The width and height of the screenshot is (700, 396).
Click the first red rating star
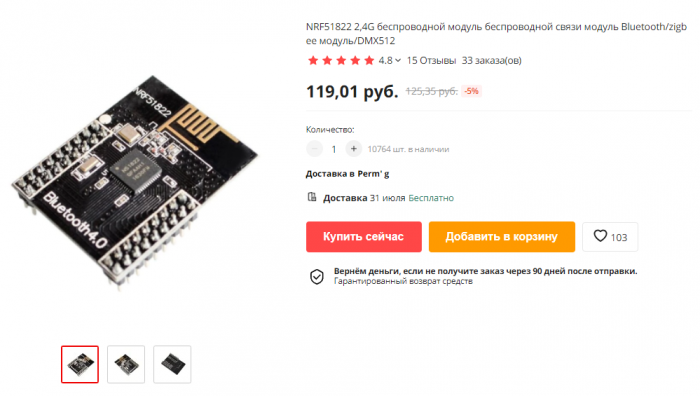tap(313, 60)
